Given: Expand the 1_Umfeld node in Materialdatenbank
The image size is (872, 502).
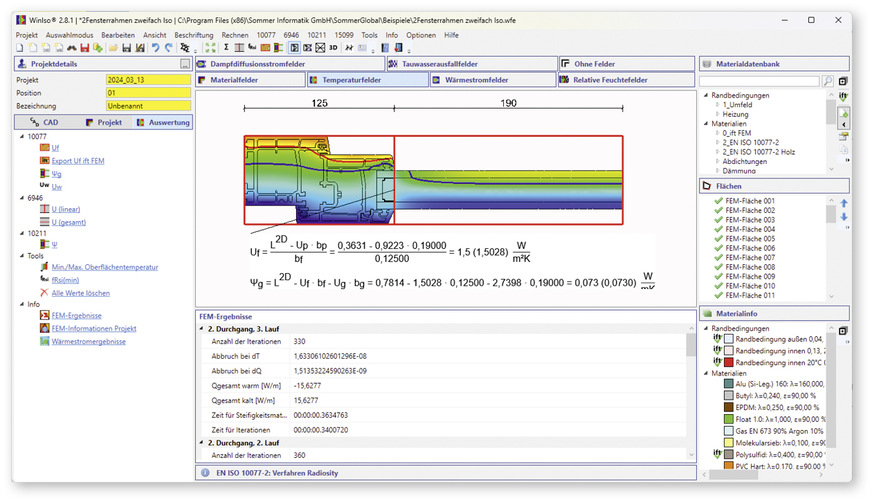Looking at the screenshot, I should pos(717,105).
